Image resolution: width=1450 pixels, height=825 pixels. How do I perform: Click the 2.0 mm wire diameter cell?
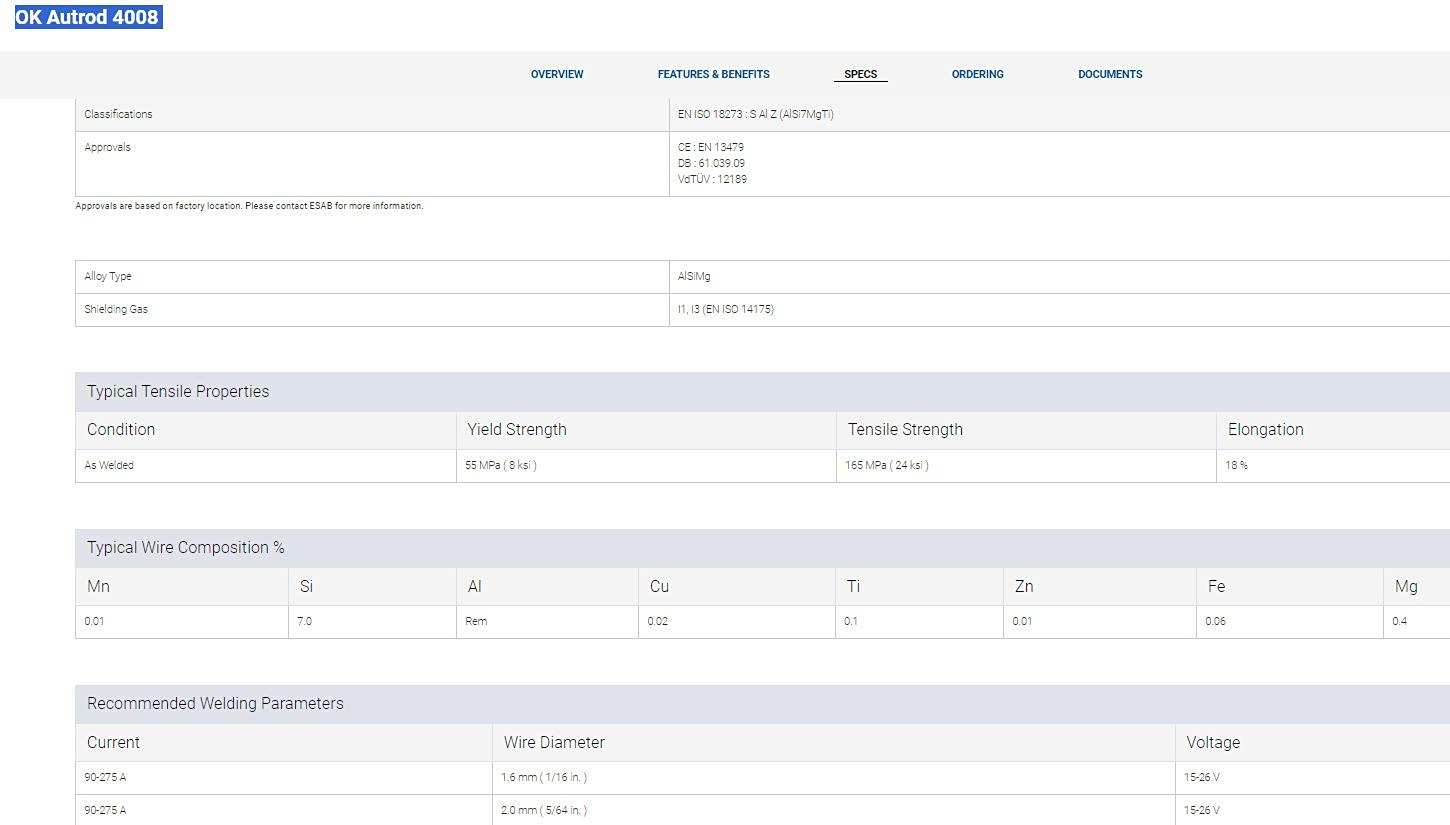coord(544,810)
